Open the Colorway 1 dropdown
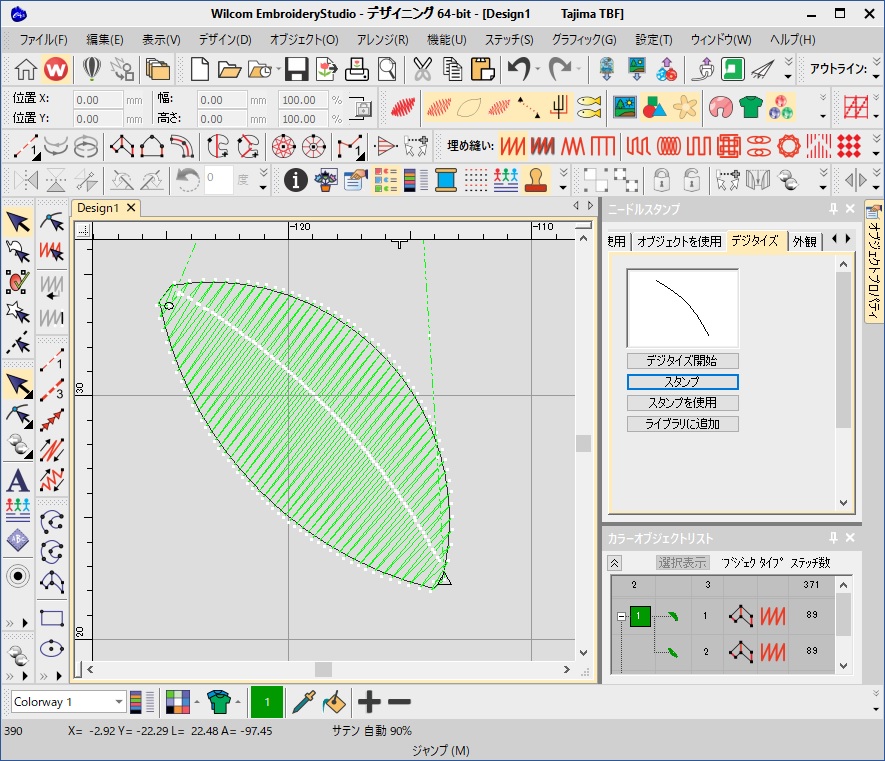Screen dimensions: 885x761 pyautogui.click(x=119, y=702)
